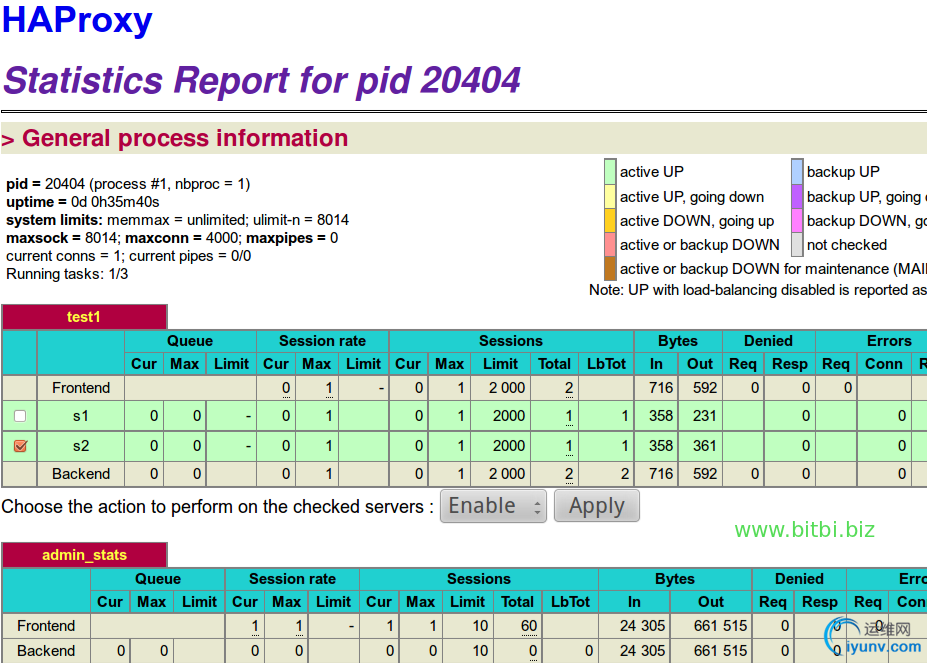Click the active UP, going down swatch
927x663 pixels.
click(x=610, y=196)
